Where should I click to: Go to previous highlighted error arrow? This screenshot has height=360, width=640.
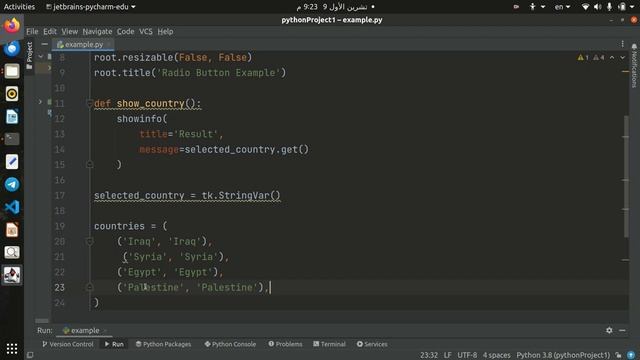tap(612, 58)
